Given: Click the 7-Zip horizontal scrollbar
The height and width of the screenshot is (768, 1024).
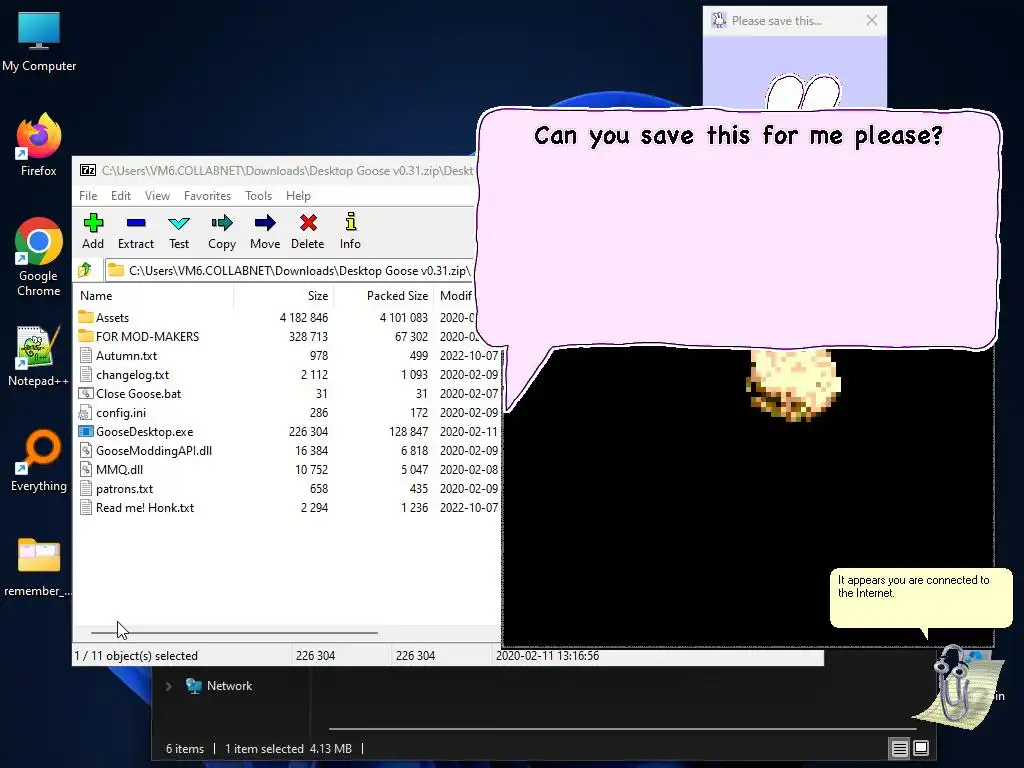Looking at the screenshot, I should [x=234, y=633].
